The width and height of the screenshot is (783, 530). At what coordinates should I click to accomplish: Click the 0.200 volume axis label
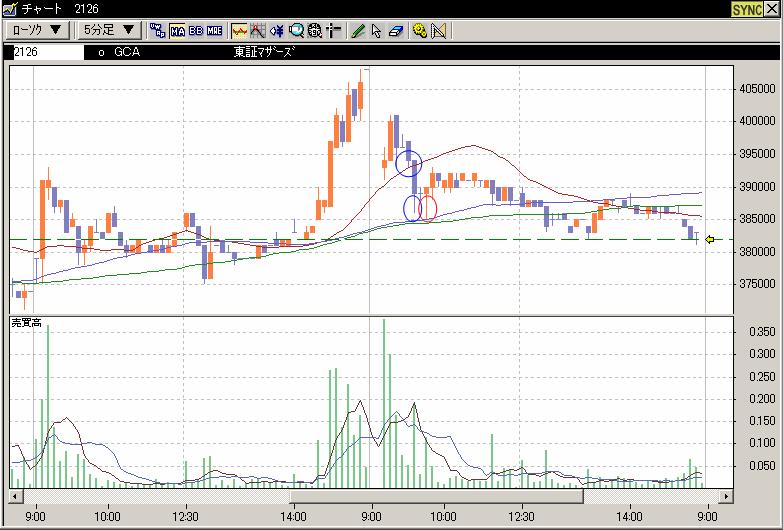(x=763, y=399)
